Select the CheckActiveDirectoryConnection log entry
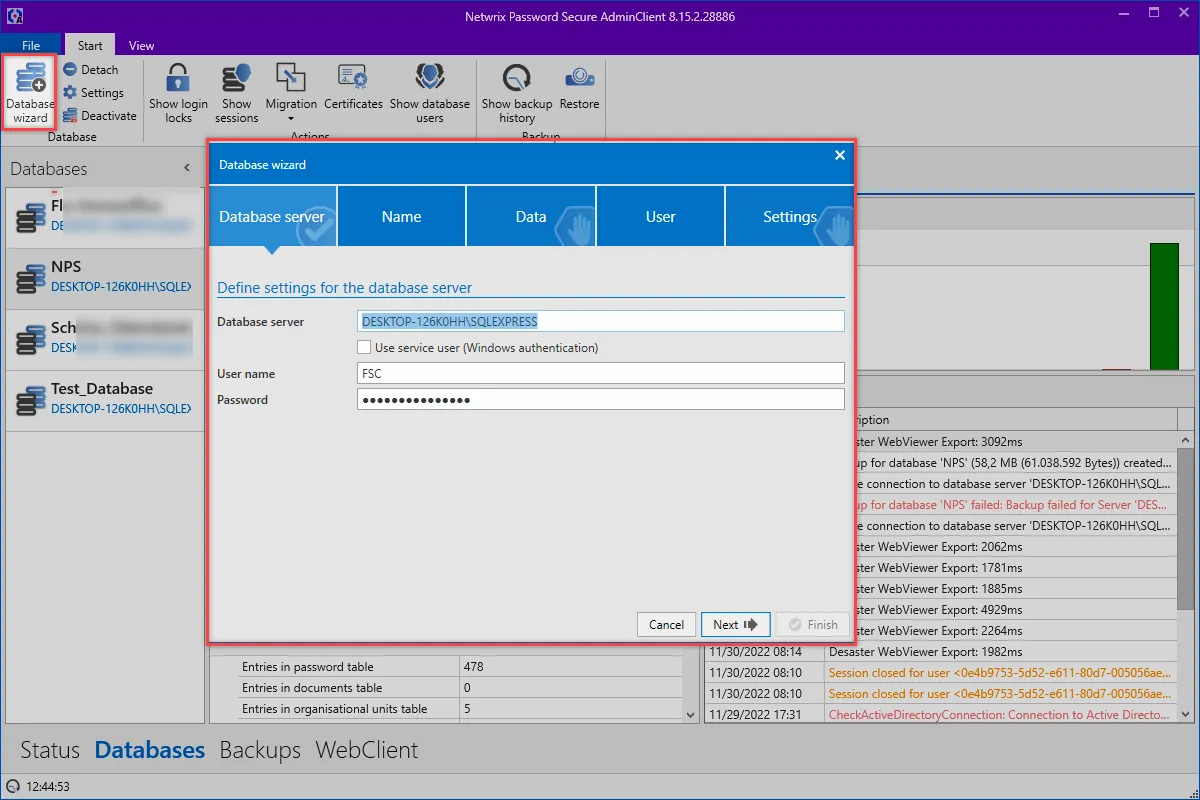This screenshot has width=1200, height=800. click(941, 715)
